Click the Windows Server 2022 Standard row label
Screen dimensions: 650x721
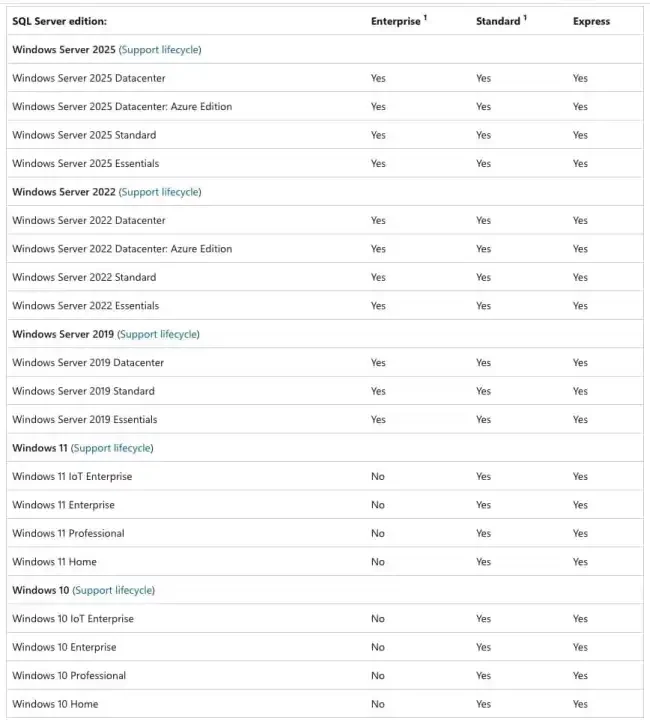tap(84, 277)
